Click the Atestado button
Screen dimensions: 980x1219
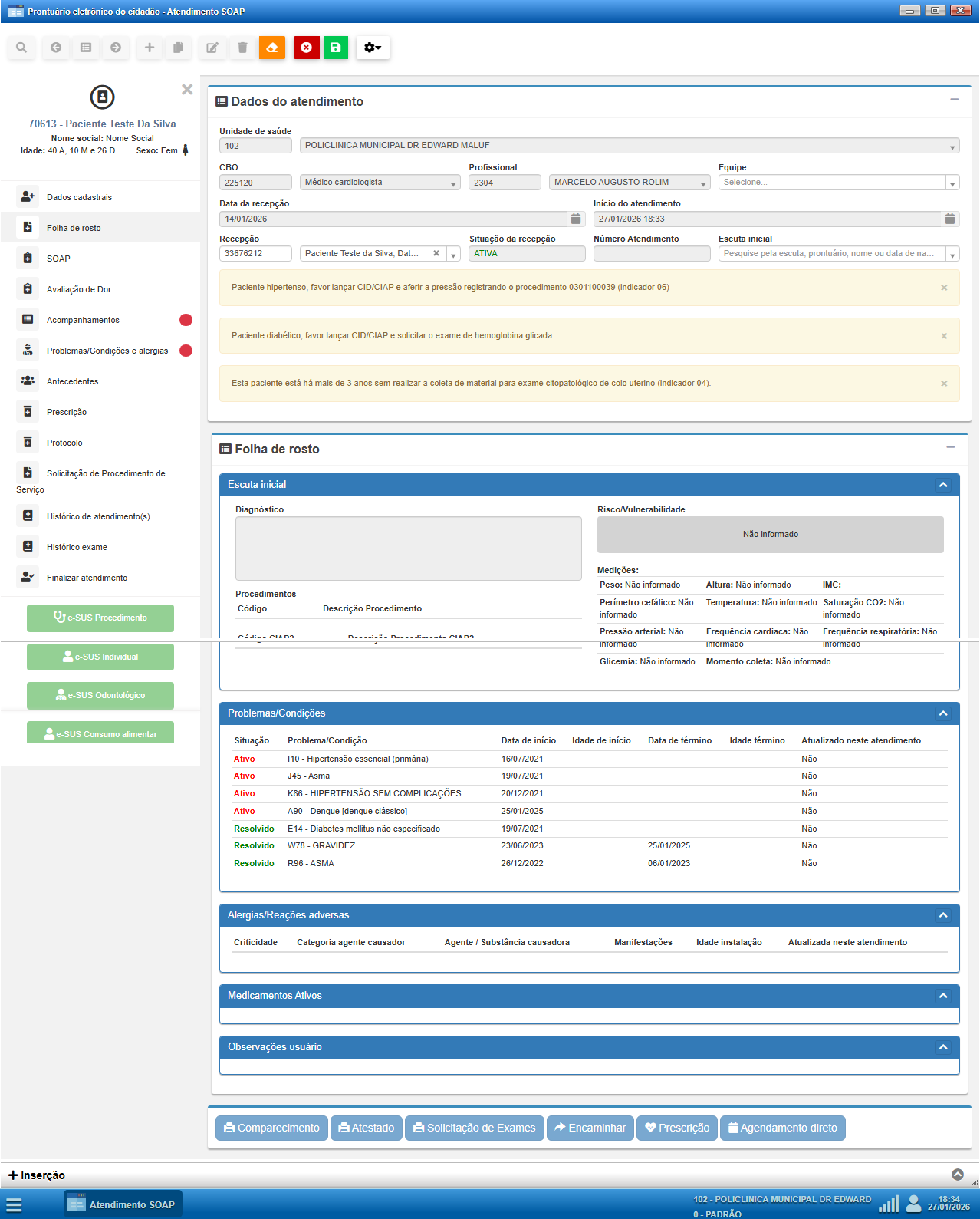pos(366,1128)
